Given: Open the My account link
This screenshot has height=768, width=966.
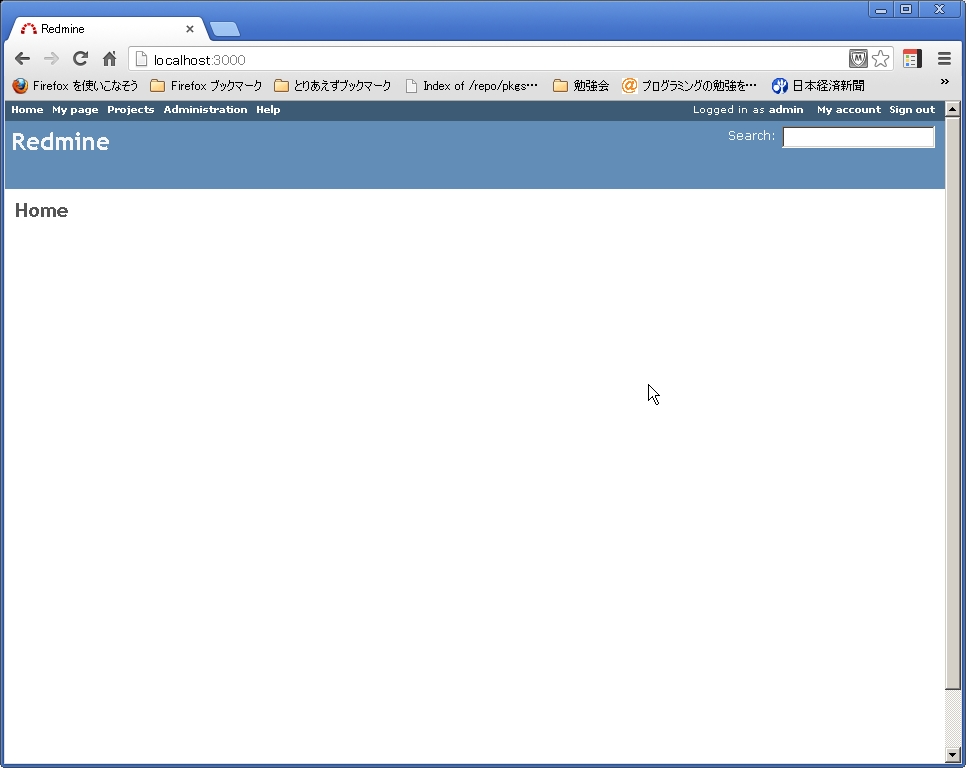Looking at the screenshot, I should click(x=848, y=110).
